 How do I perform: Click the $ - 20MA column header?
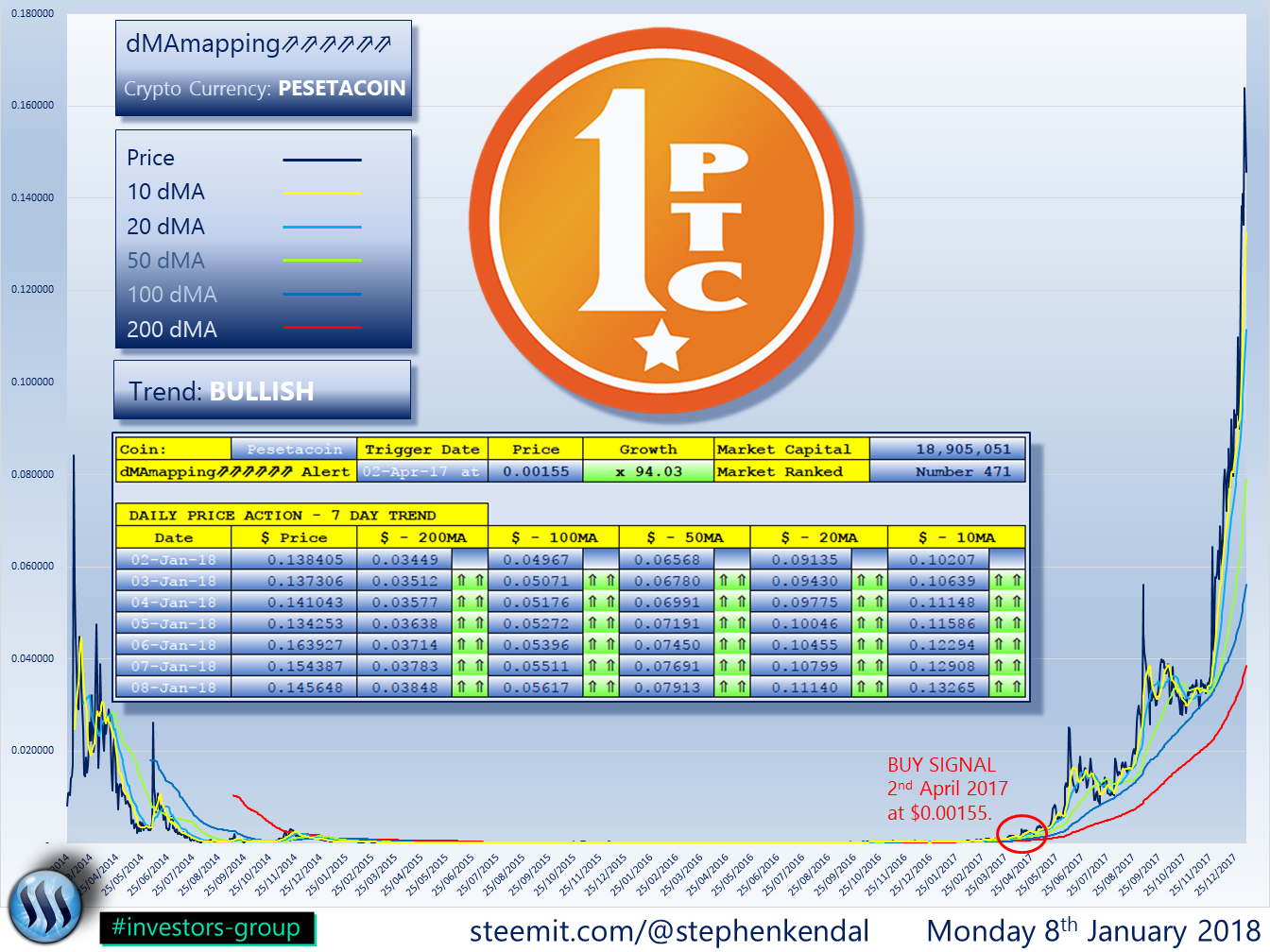point(819,537)
